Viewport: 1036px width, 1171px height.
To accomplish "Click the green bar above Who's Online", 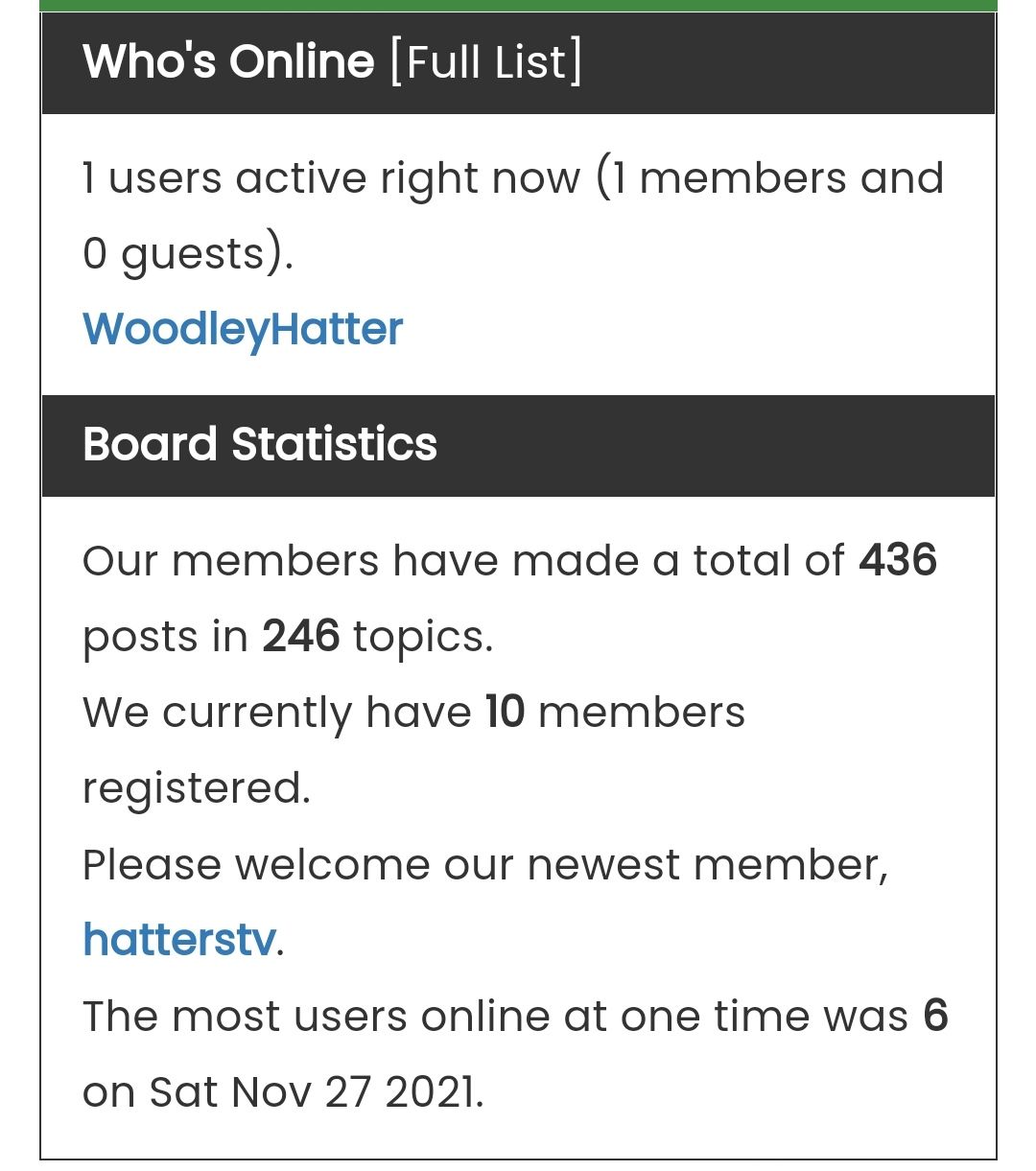I will click(x=518, y=6).
